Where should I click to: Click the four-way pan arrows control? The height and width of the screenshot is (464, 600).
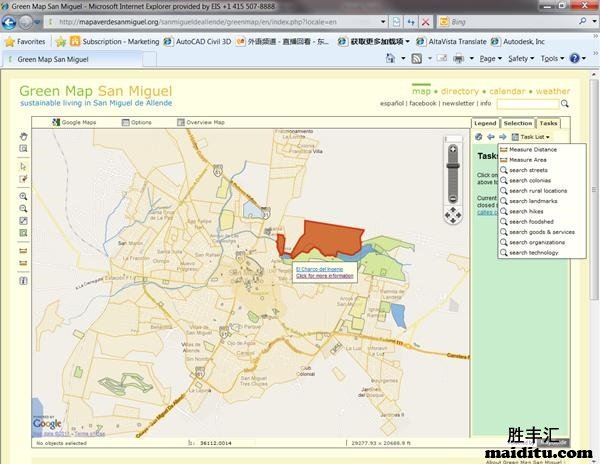click(452, 214)
